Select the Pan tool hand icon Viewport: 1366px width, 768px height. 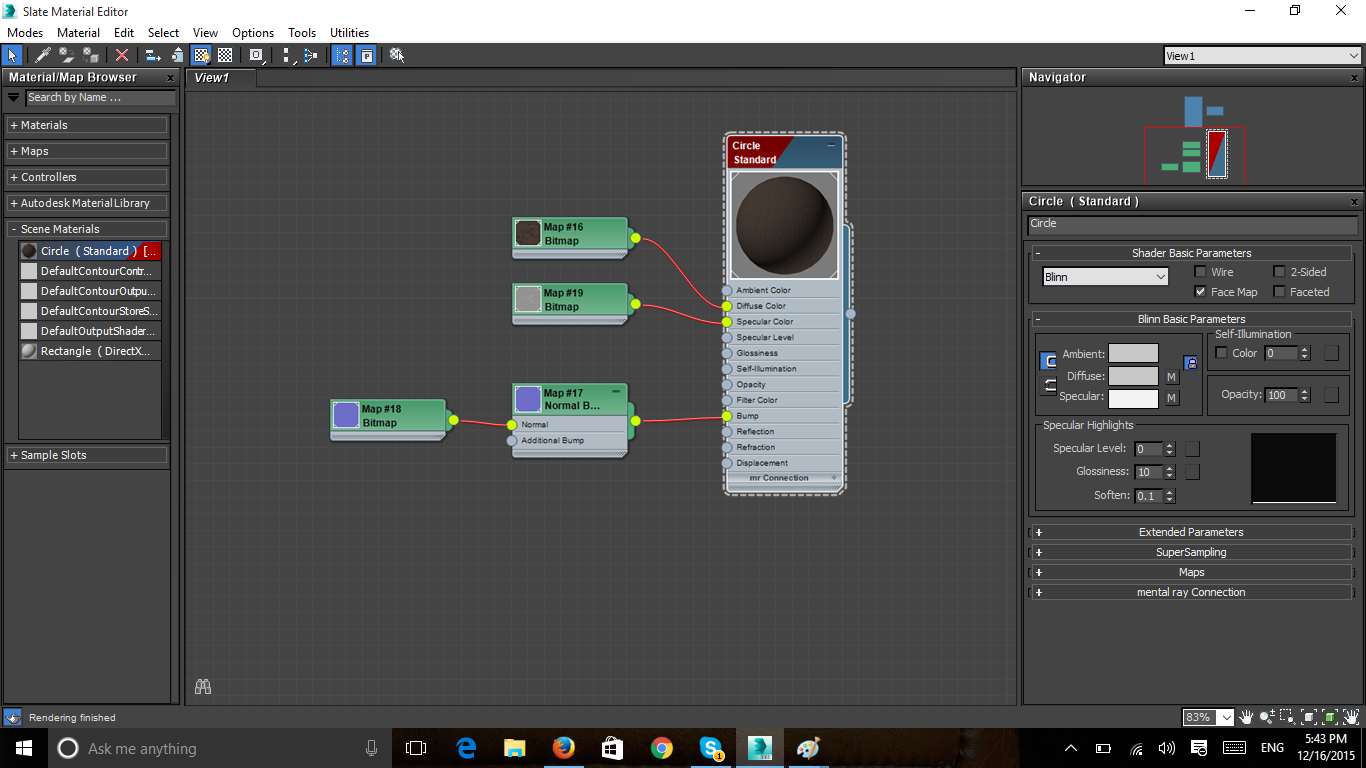click(x=1246, y=717)
